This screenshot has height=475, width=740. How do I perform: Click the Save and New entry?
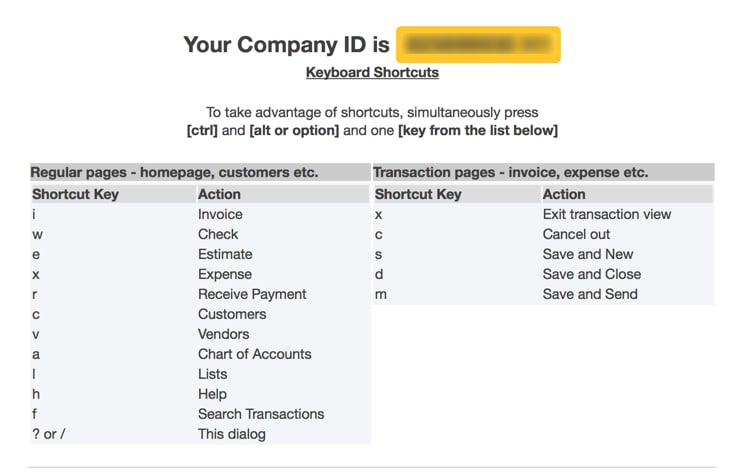pos(588,254)
